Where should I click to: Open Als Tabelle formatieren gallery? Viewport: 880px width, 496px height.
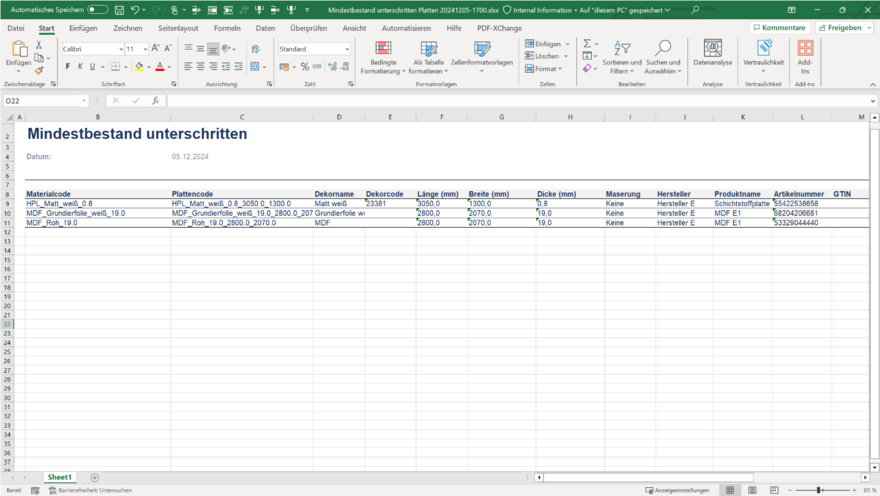coord(428,58)
